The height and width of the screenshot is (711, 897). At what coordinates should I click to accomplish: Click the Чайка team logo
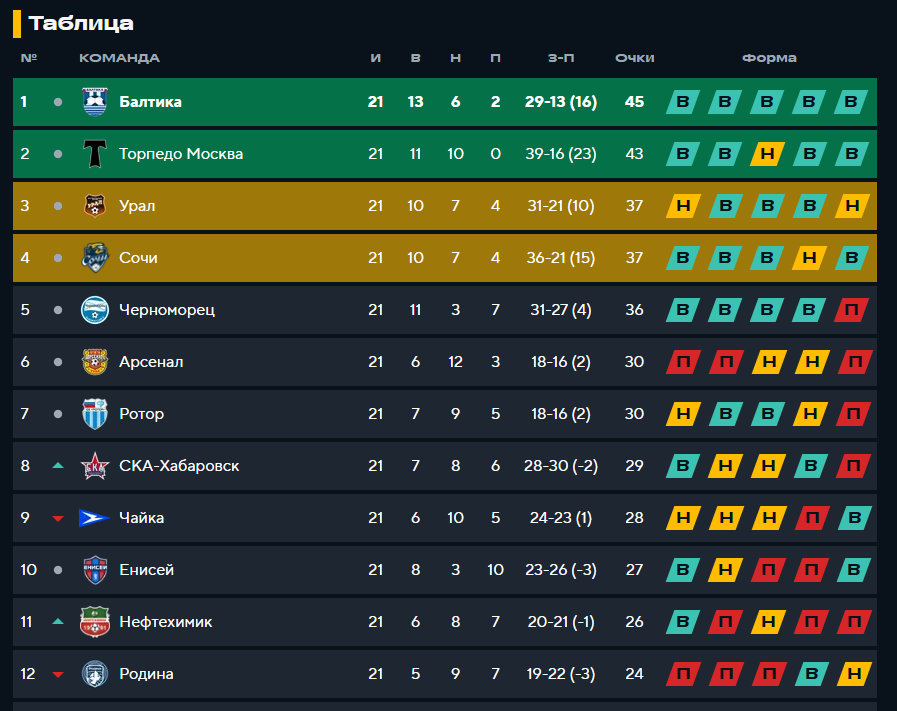[95, 518]
